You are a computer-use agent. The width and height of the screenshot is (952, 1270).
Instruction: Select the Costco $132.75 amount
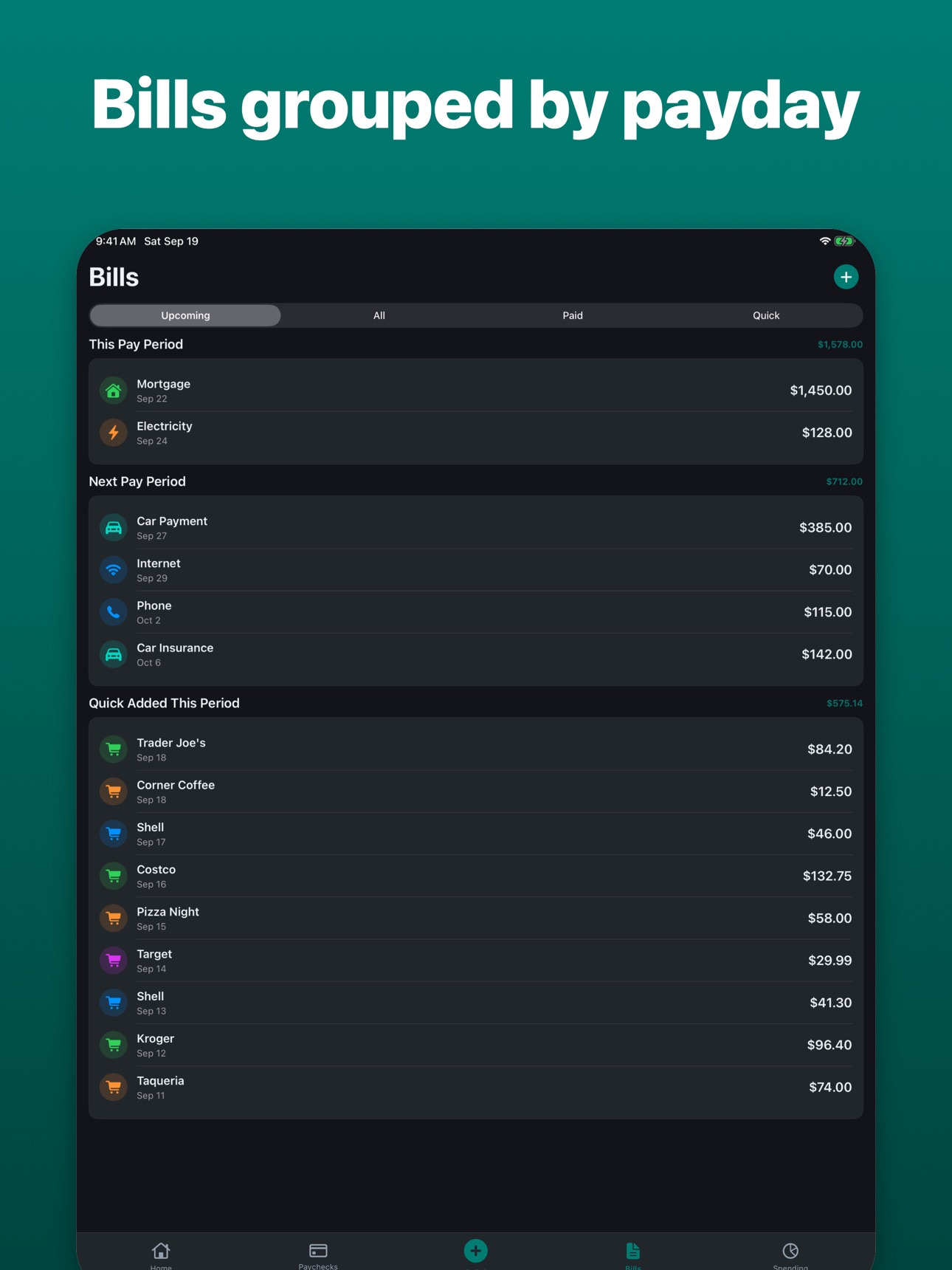tap(827, 876)
